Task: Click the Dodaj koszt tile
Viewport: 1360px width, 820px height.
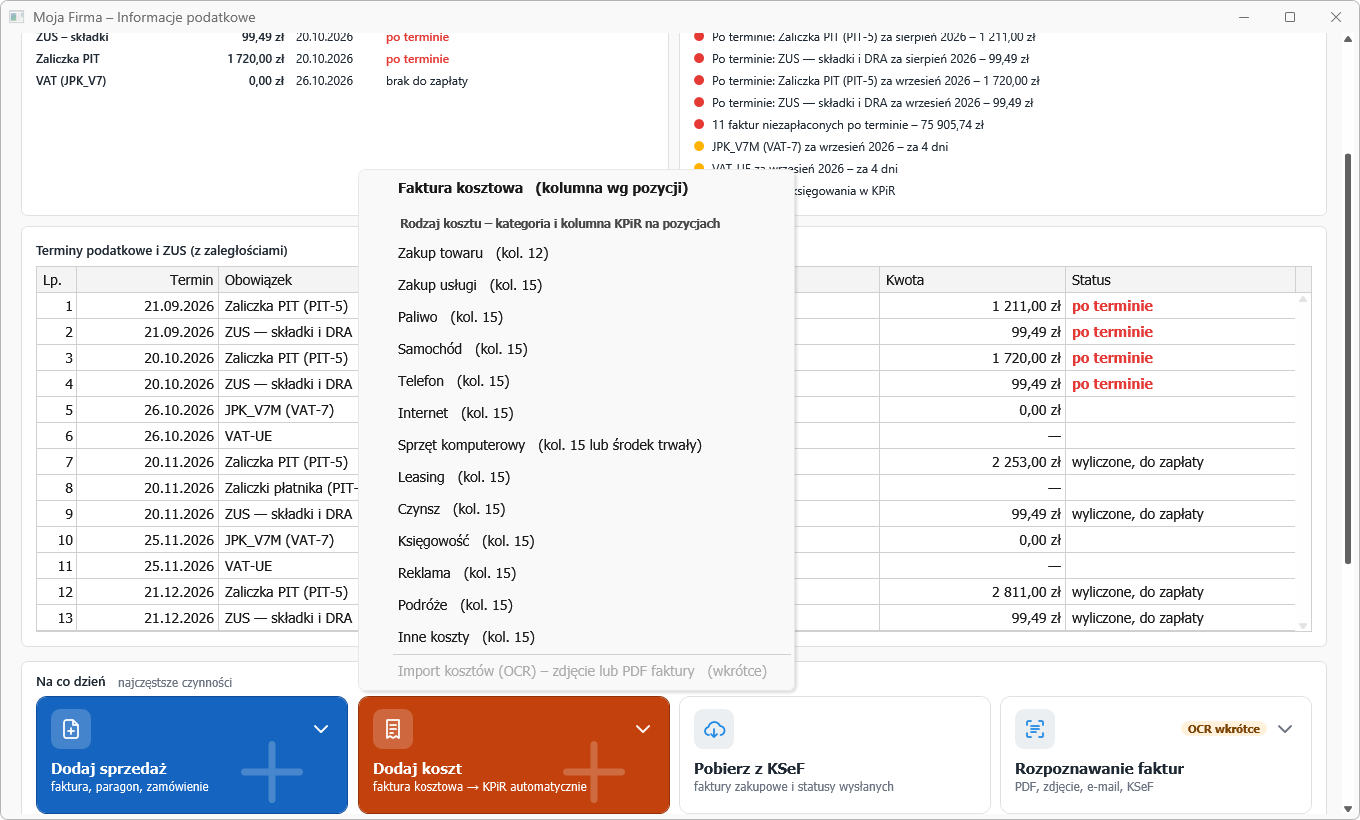Action: pos(513,755)
